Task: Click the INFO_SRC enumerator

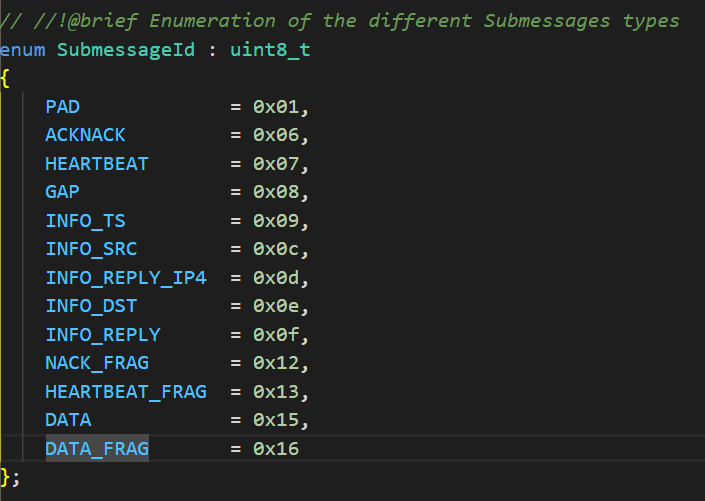Action: [x=91, y=249]
